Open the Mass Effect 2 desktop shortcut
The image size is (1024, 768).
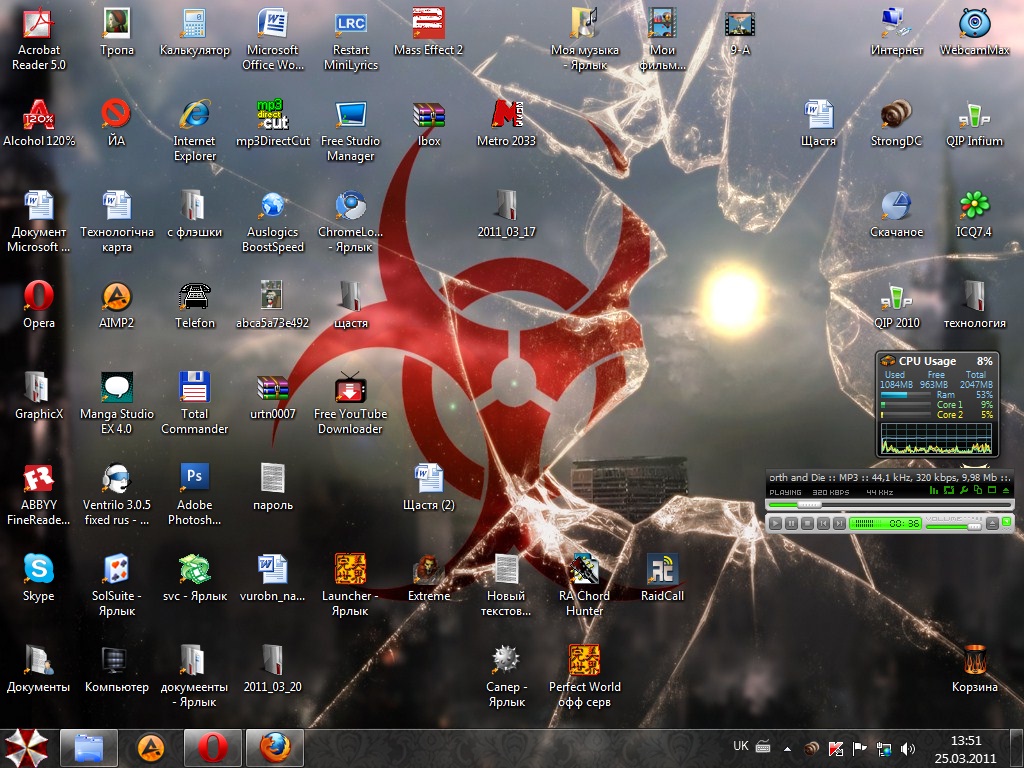click(428, 24)
